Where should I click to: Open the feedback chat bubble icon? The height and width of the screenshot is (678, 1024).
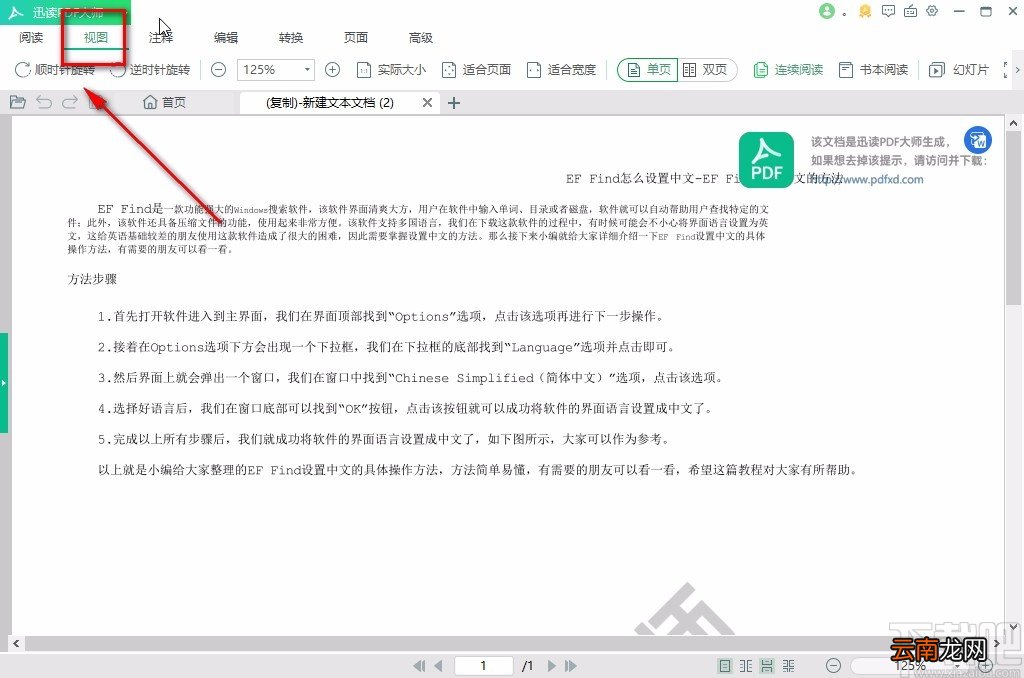(888, 11)
